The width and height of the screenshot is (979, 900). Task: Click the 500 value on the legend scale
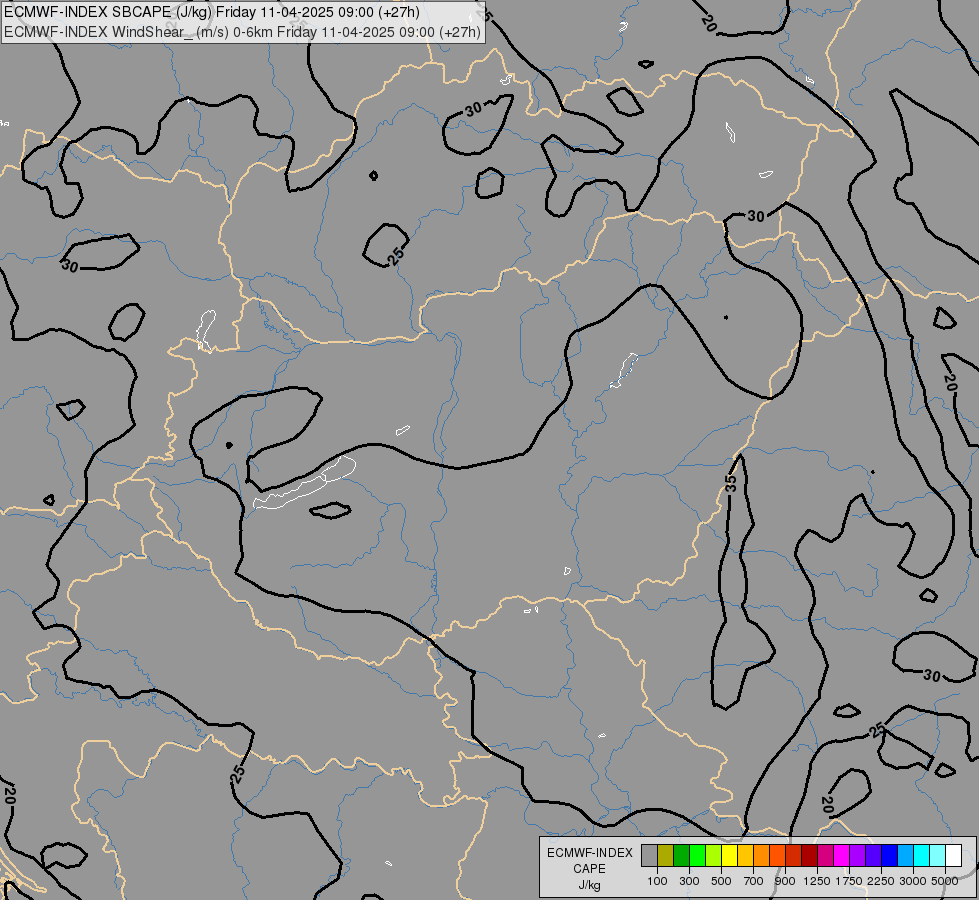(721, 881)
